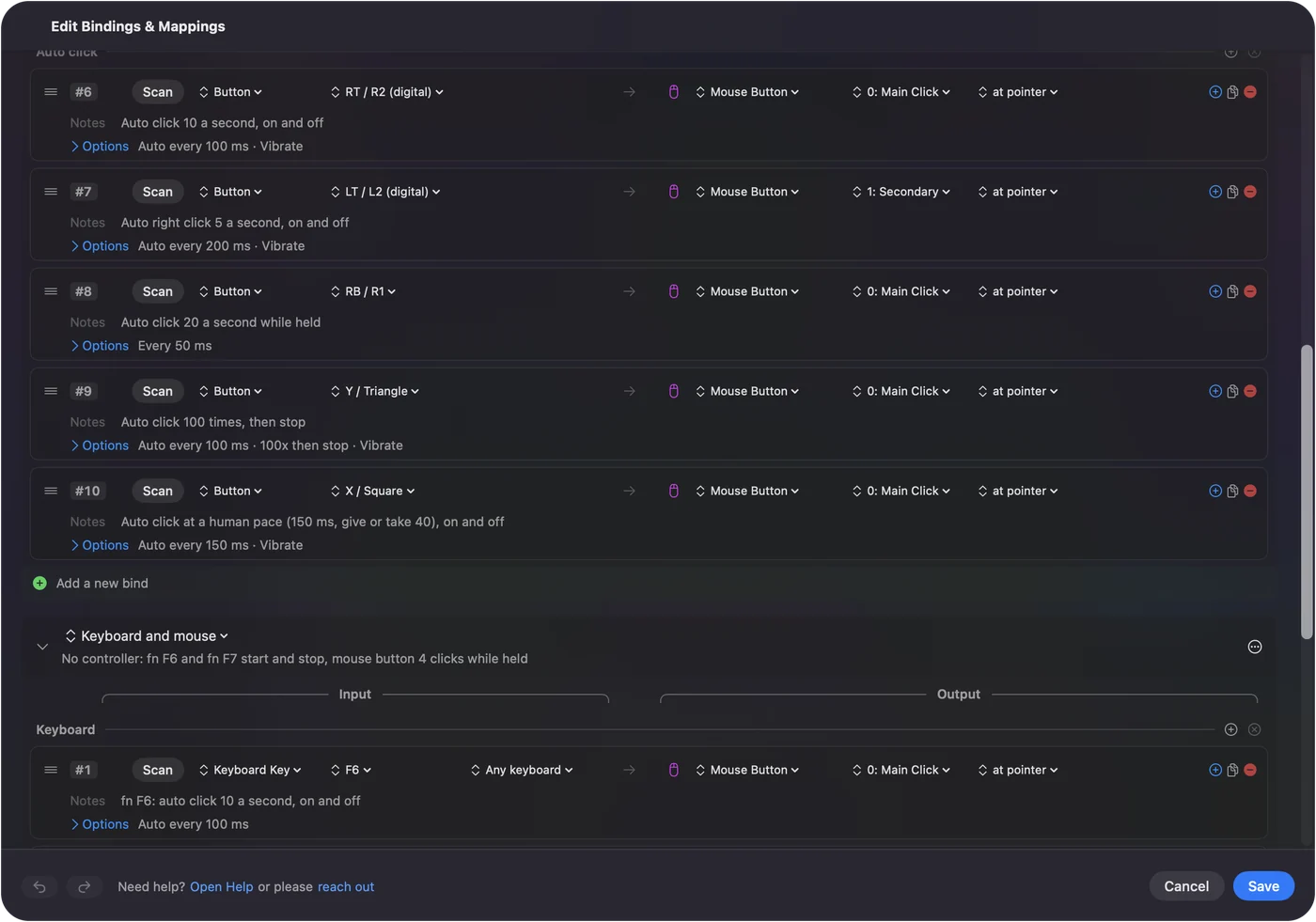
Task: Expand Options for bind #8
Action: click(100, 346)
